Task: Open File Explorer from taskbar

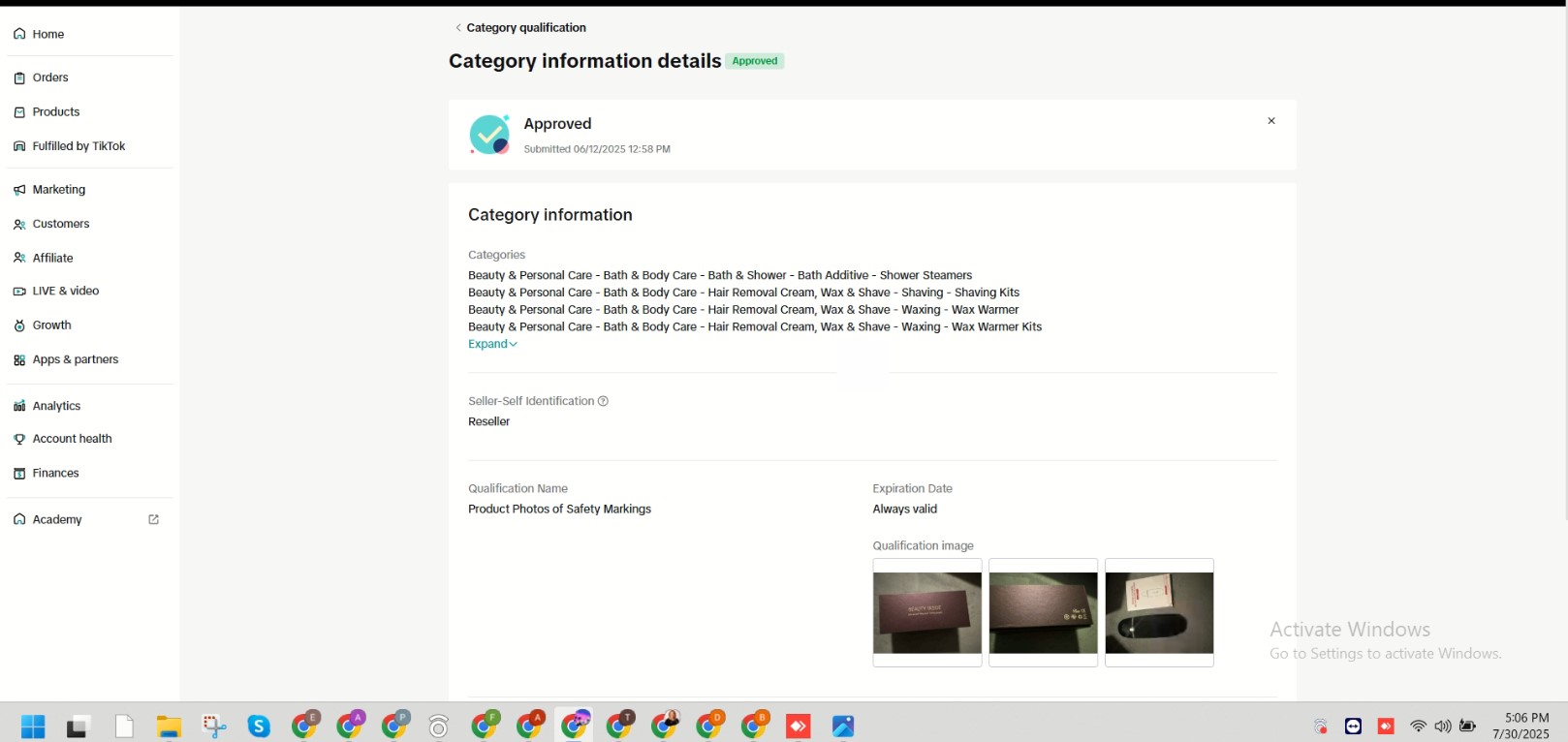Action: pyautogui.click(x=169, y=726)
